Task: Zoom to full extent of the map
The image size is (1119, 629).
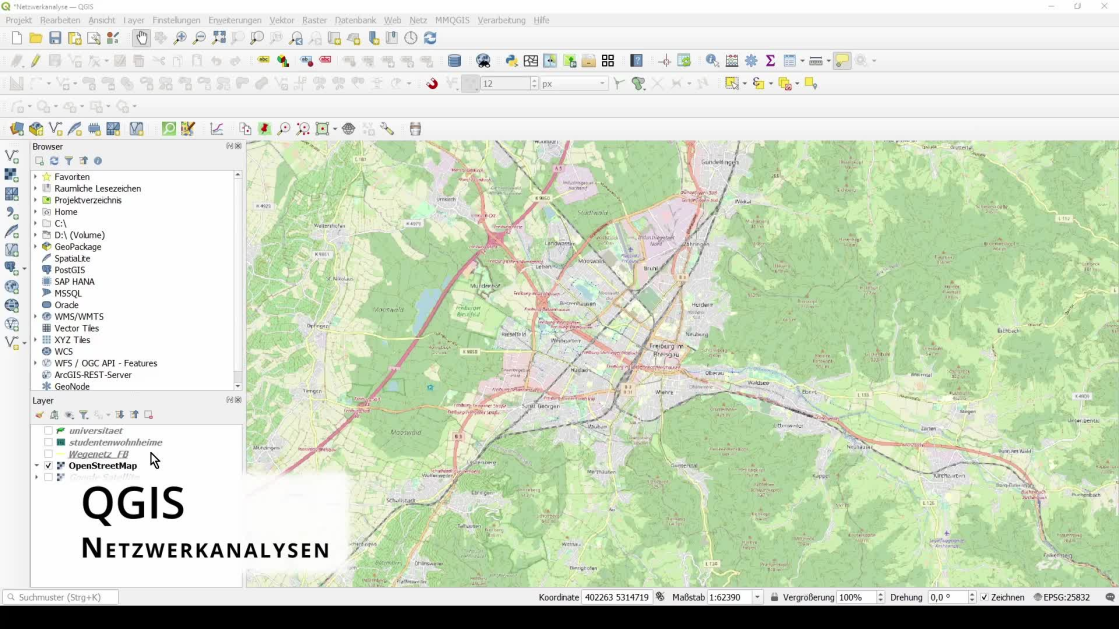Action: pyautogui.click(x=218, y=38)
